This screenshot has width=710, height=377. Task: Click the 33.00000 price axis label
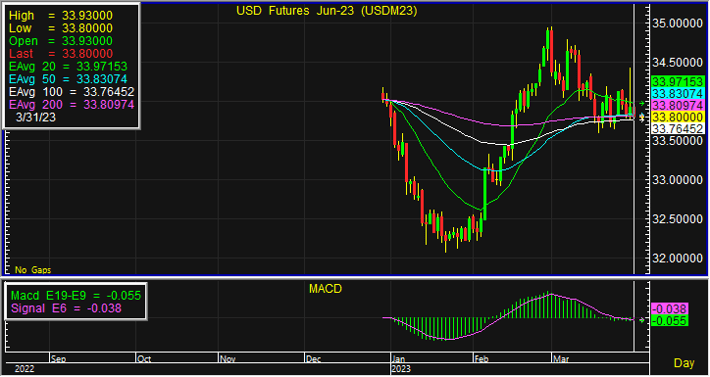click(677, 180)
